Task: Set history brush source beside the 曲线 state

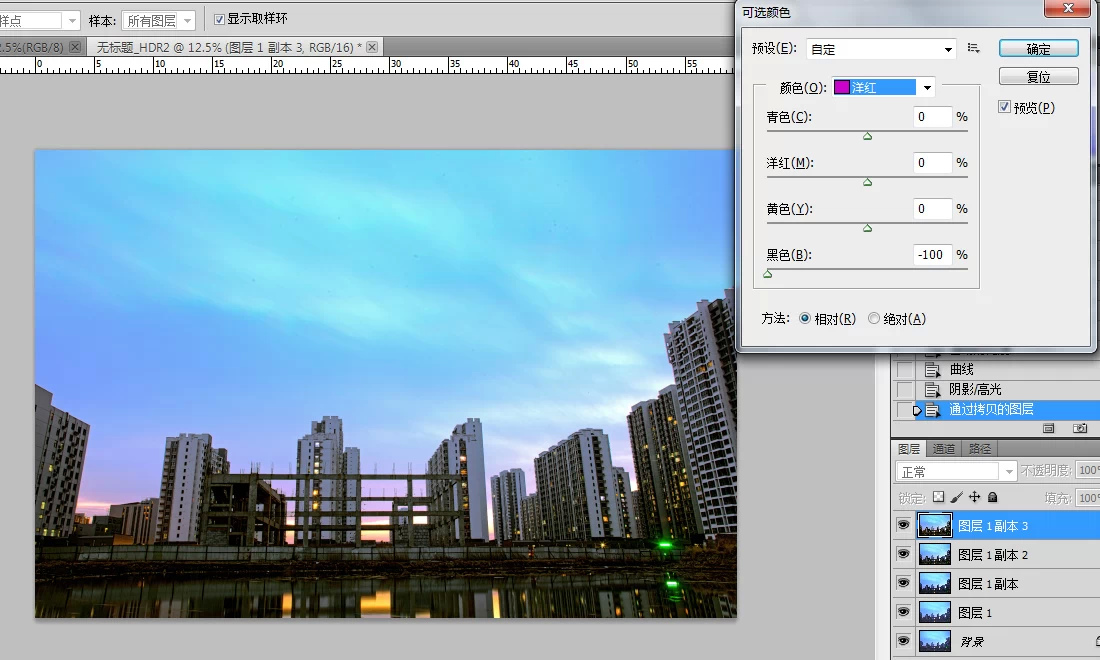Action: point(904,370)
